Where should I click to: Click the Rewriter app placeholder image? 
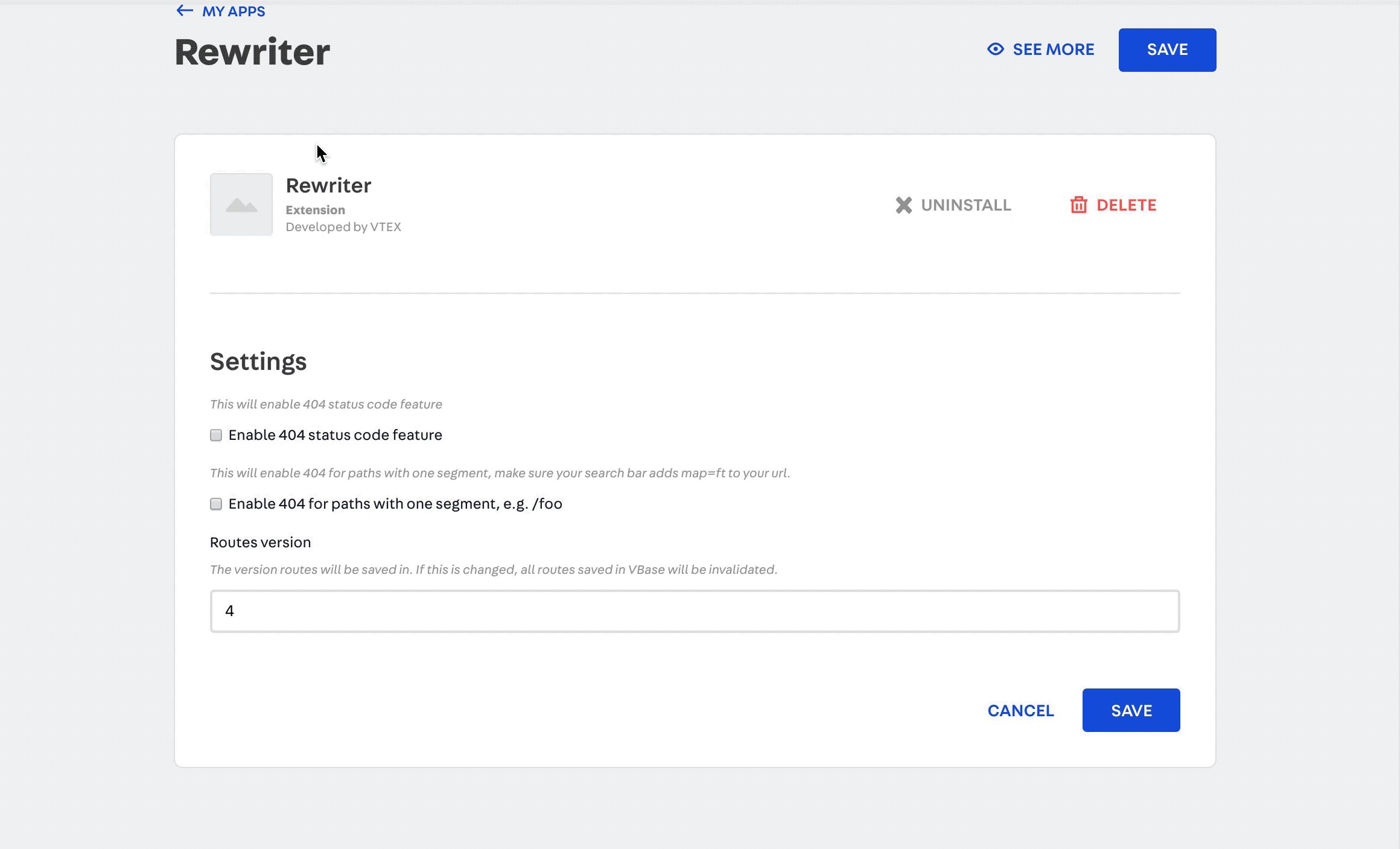point(241,205)
